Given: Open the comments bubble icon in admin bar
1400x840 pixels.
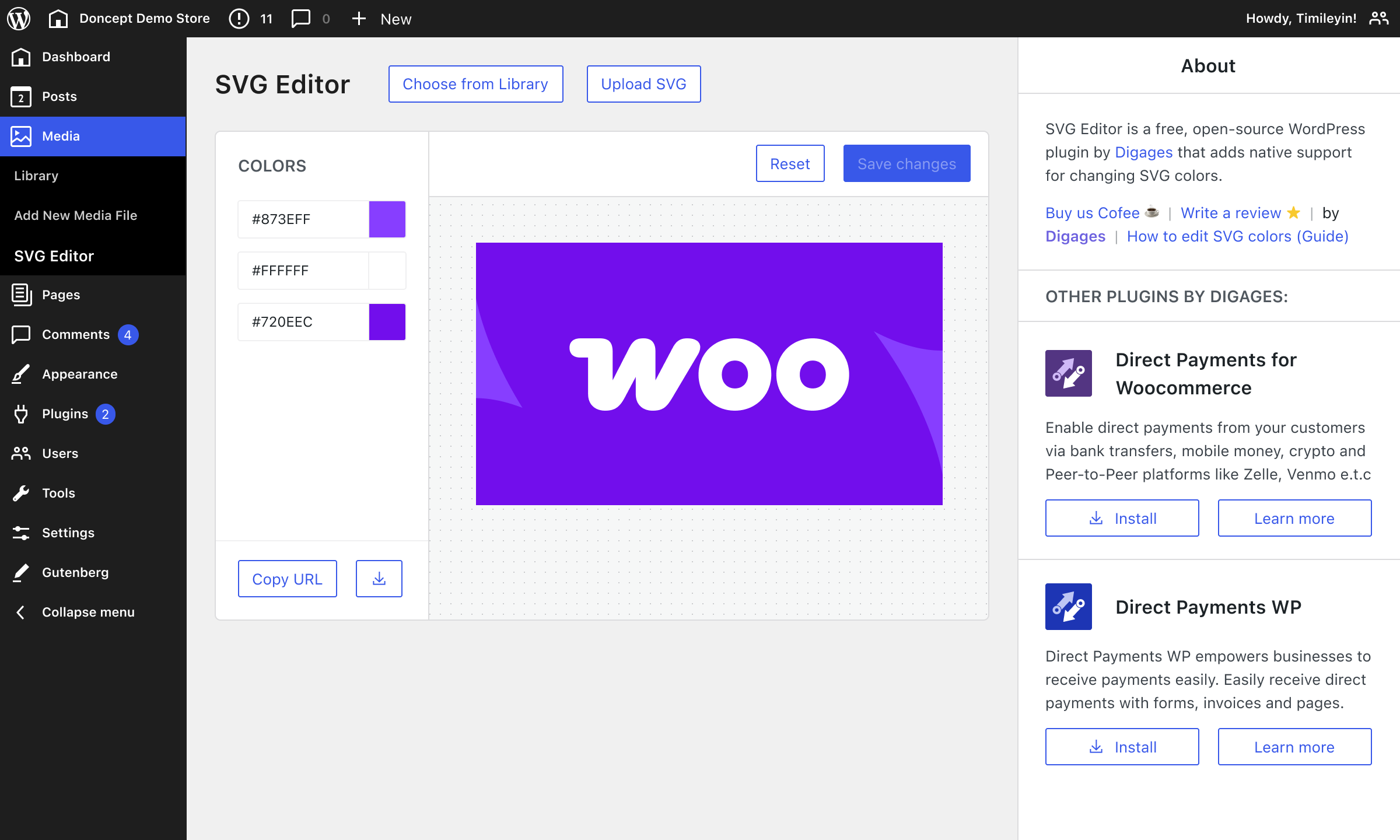Looking at the screenshot, I should 301,19.
